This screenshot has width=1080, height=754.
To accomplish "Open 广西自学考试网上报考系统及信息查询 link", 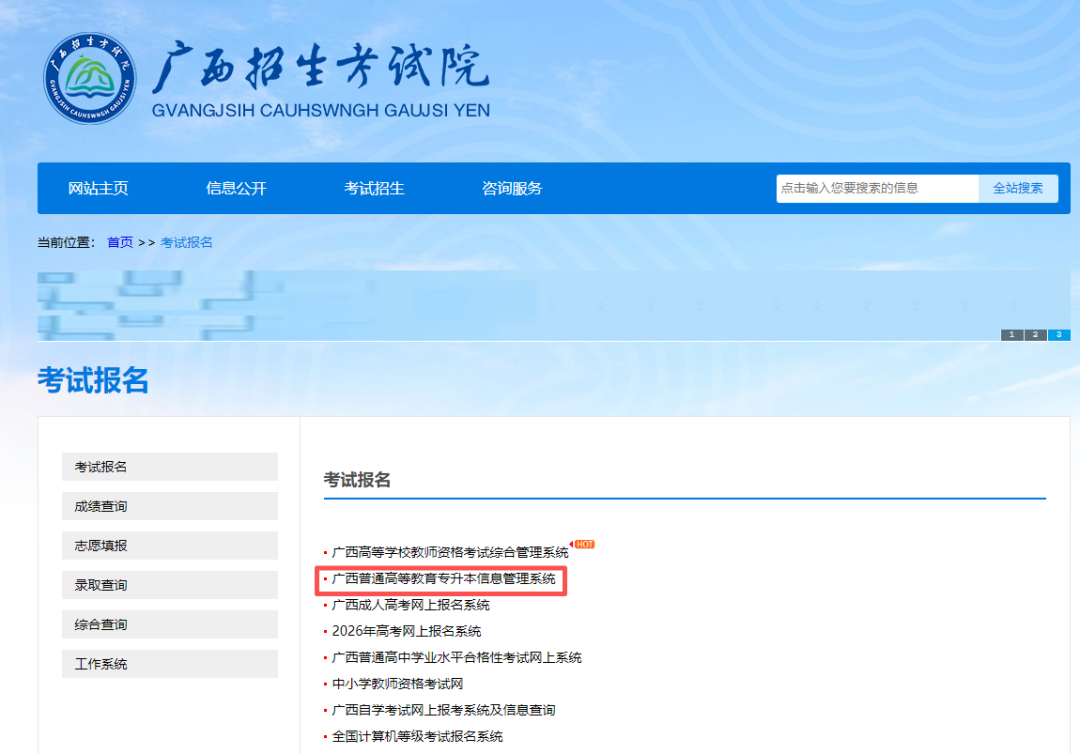I will (444, 710).
